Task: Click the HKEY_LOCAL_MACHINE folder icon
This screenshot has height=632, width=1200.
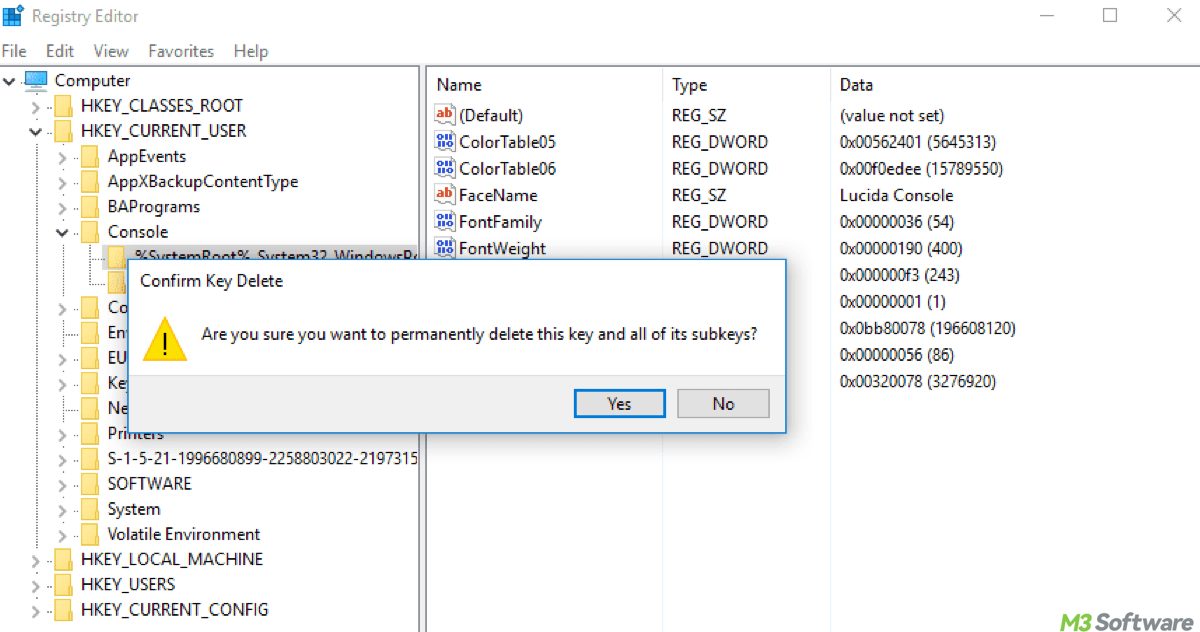Action: [x=64, y=559]
